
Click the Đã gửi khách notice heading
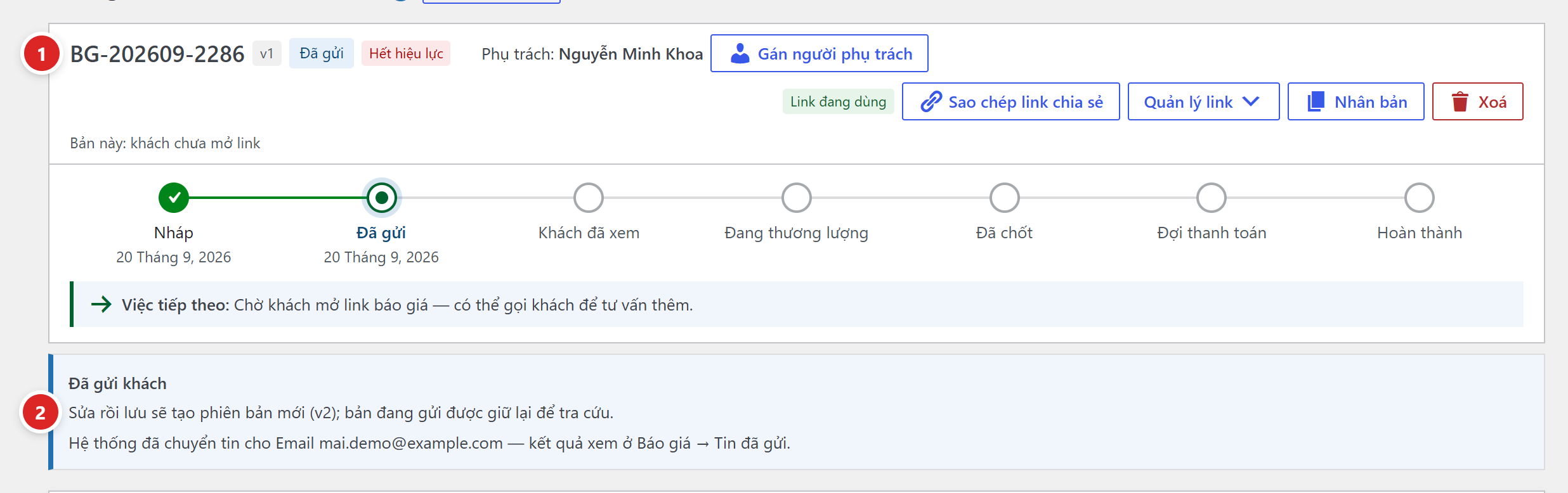pos(117,383)
